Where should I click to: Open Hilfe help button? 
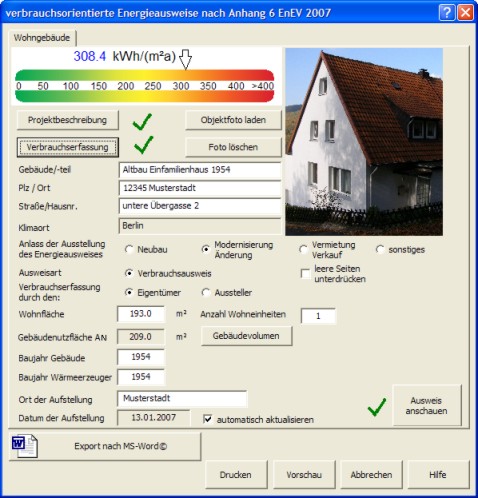click(x=438, y=475)
